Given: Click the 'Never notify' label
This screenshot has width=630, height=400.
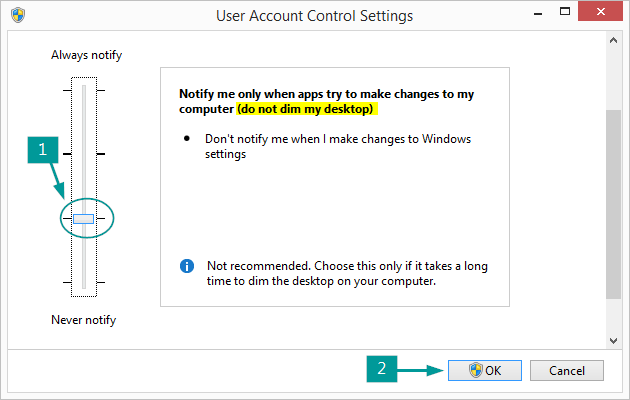Looking at the screenshot, I should click(84, 320).
